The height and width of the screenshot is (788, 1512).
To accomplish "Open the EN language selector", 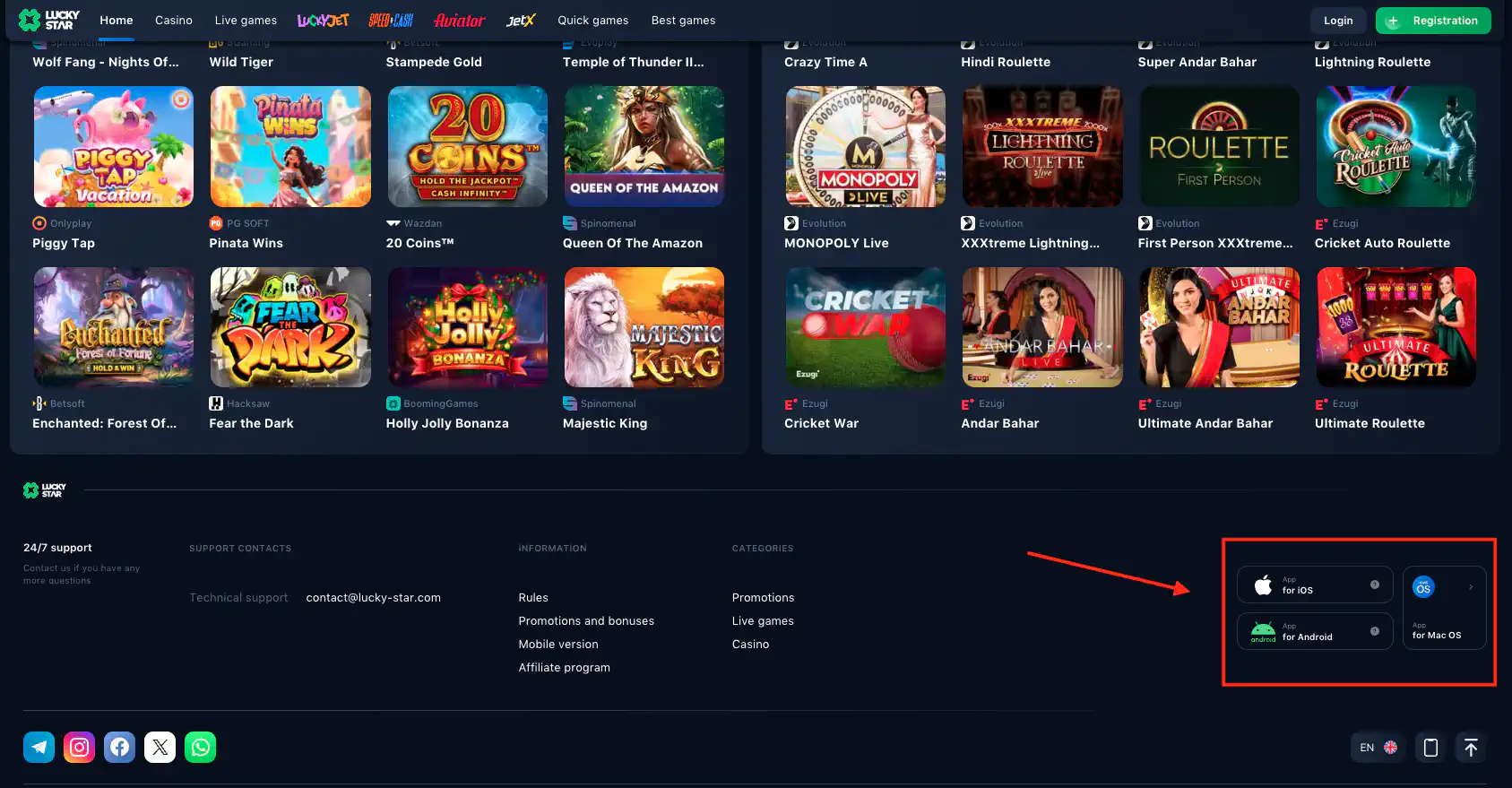I will [1378, 748].
